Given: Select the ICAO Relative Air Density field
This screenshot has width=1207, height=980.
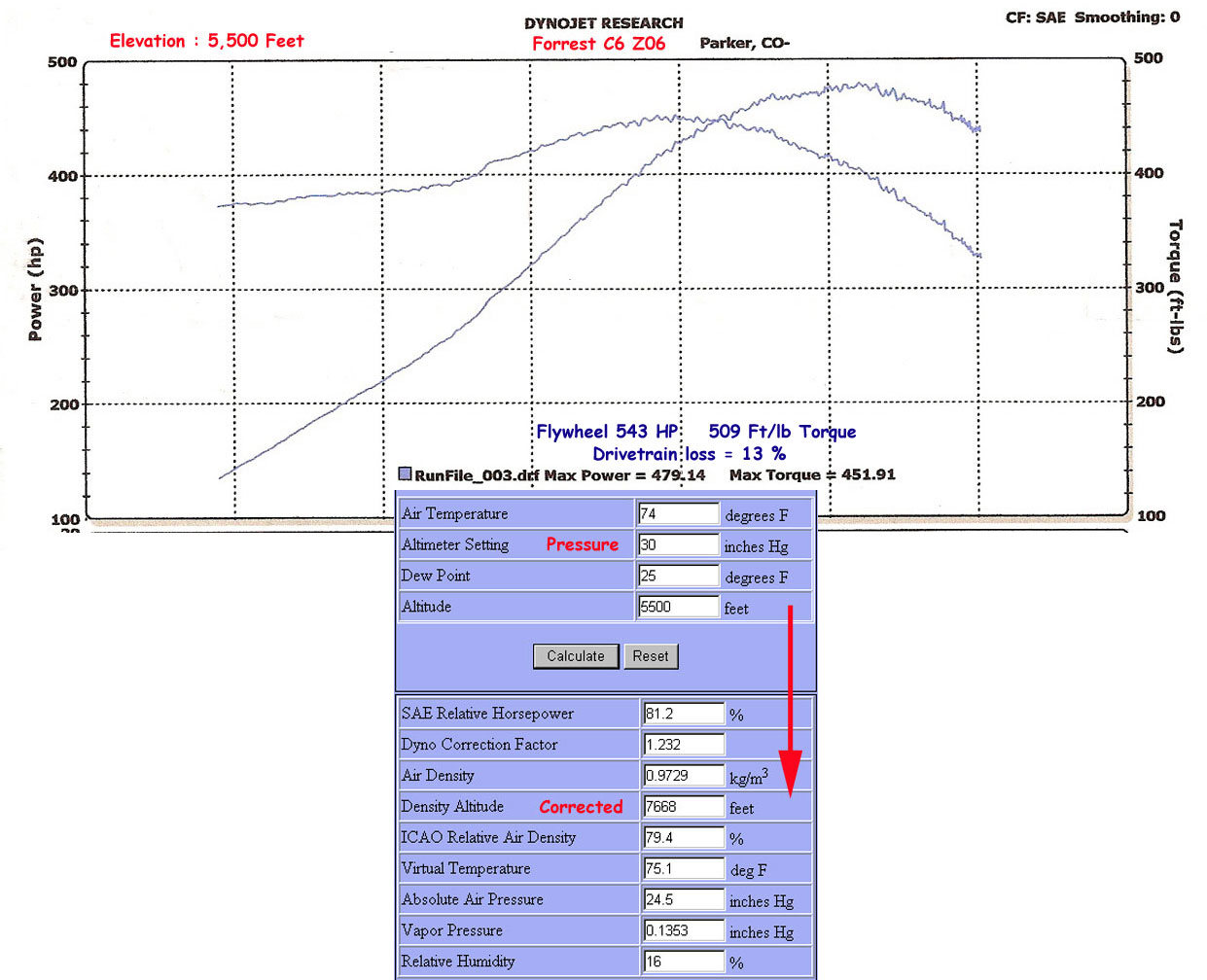Looking at the screenshot, I should click(684, 837).
